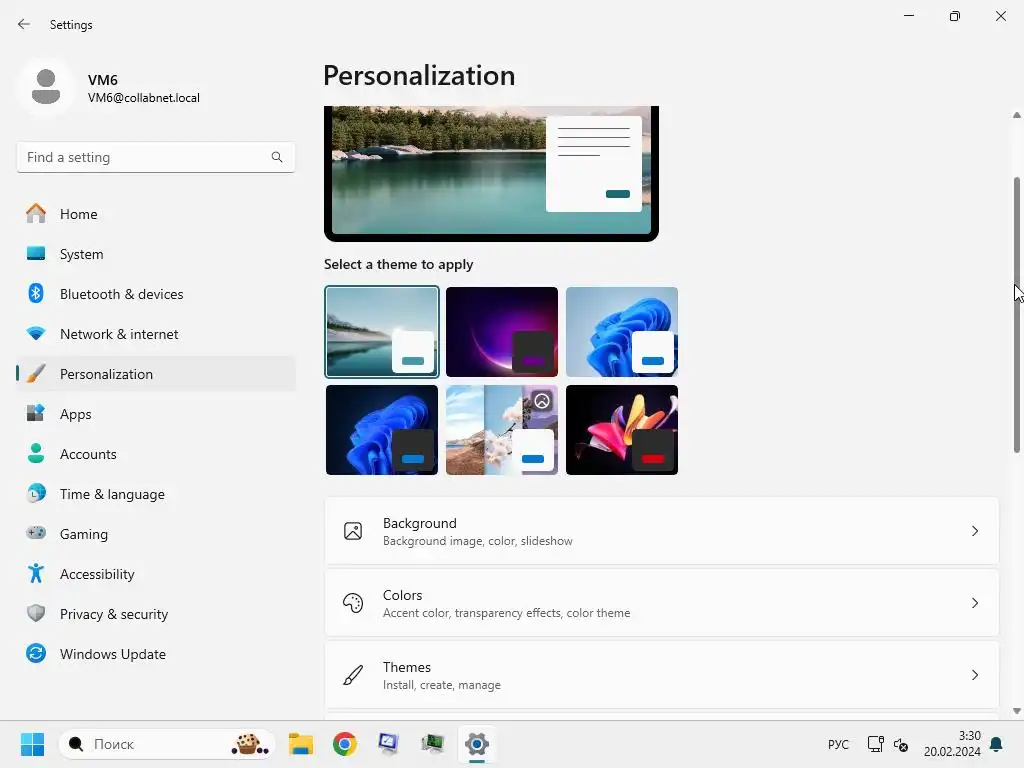Click the Gaming controller icon
This screenshot has height=768, width=1024.
(36, 533)
